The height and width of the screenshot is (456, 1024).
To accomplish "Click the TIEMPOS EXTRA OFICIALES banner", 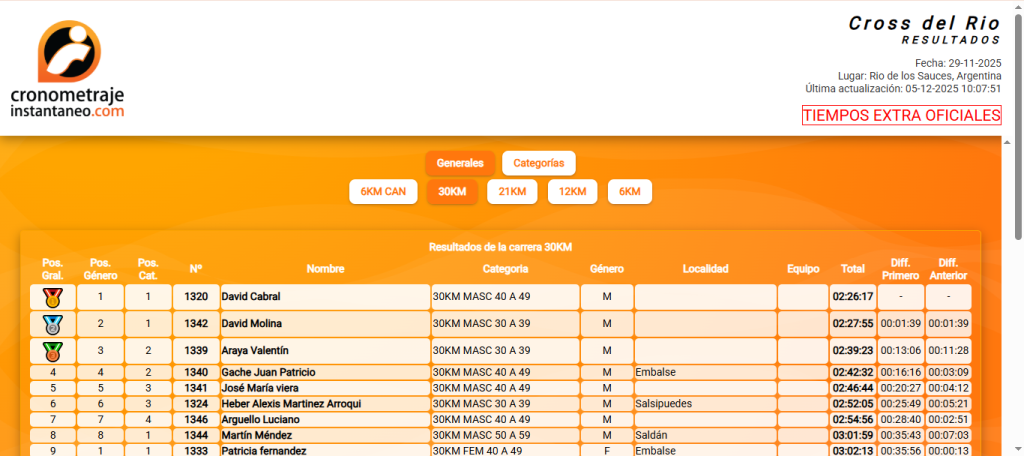I will [901, 116].
